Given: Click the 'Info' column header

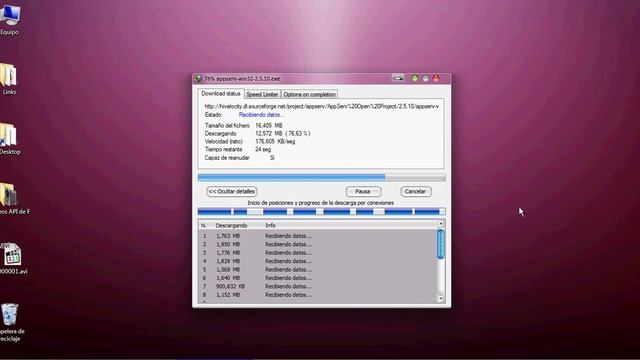Looking at the screenshot, I should pyautogui.click(x=270, y=225).
